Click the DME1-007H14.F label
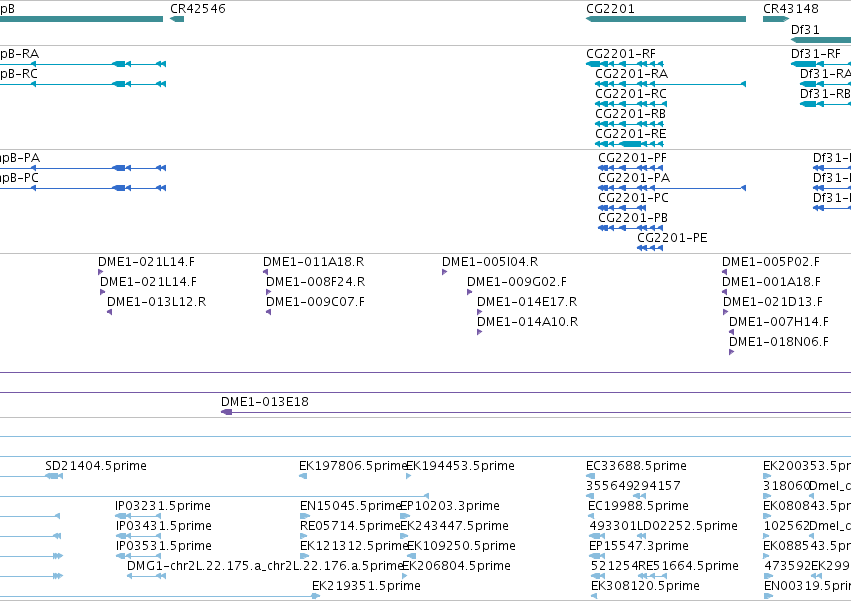 point(779,322)
